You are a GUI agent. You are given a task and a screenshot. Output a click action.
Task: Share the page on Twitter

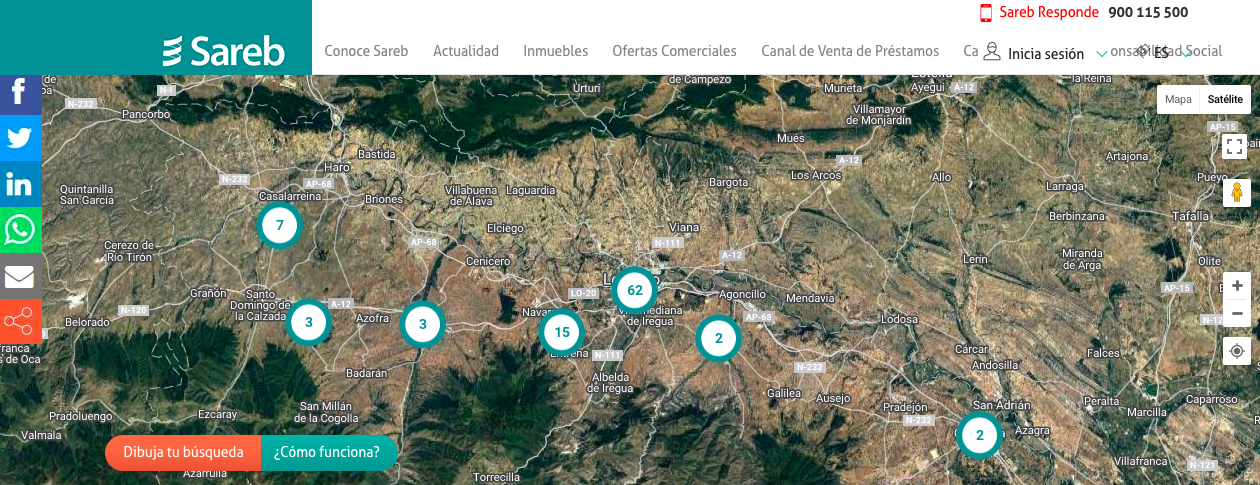click(20, 138)
